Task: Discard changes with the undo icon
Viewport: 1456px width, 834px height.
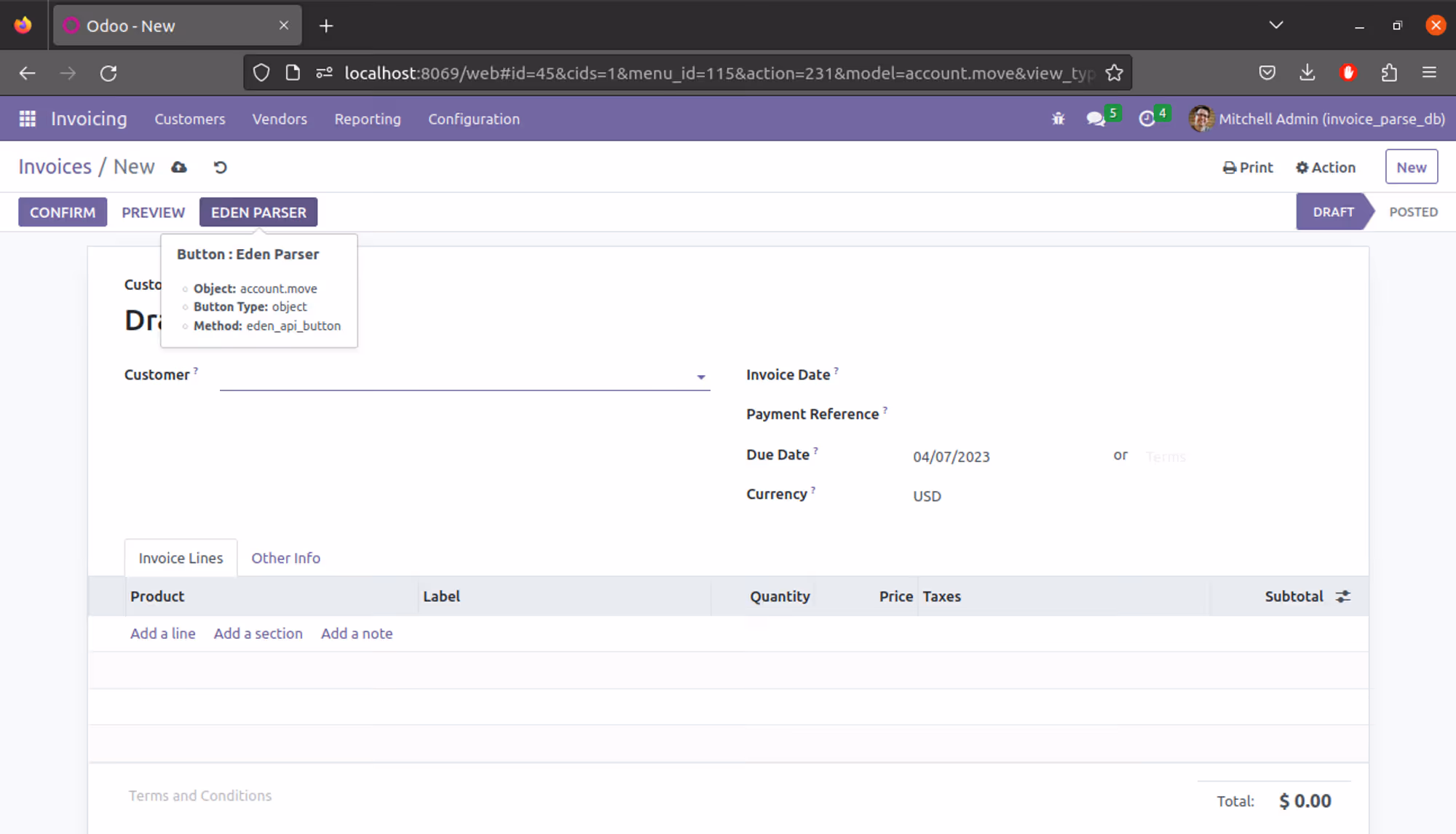Action: pyautogui.click(x=220, y=168)
